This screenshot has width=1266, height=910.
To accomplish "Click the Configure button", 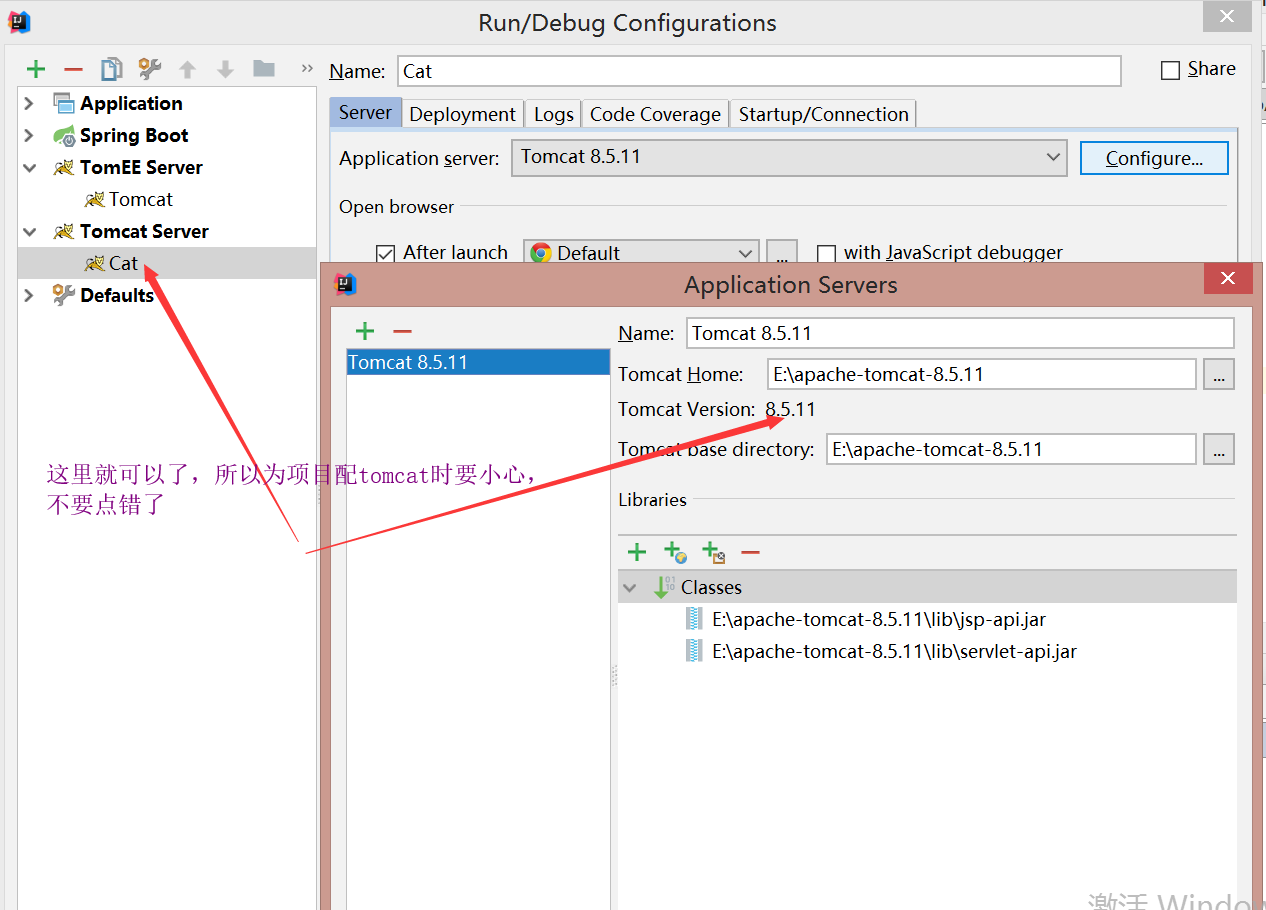I will [x=1154, y=157].
